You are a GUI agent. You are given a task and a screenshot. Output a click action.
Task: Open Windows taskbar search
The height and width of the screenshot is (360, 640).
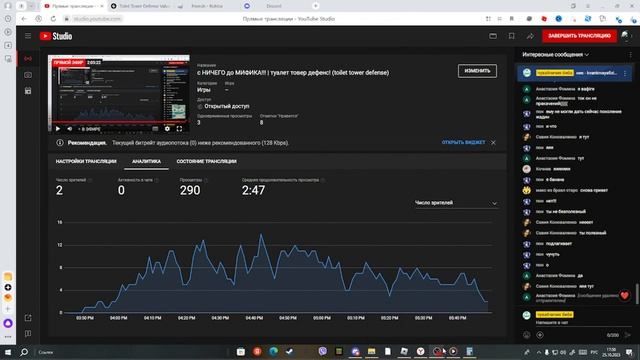(x=24, y=352)
